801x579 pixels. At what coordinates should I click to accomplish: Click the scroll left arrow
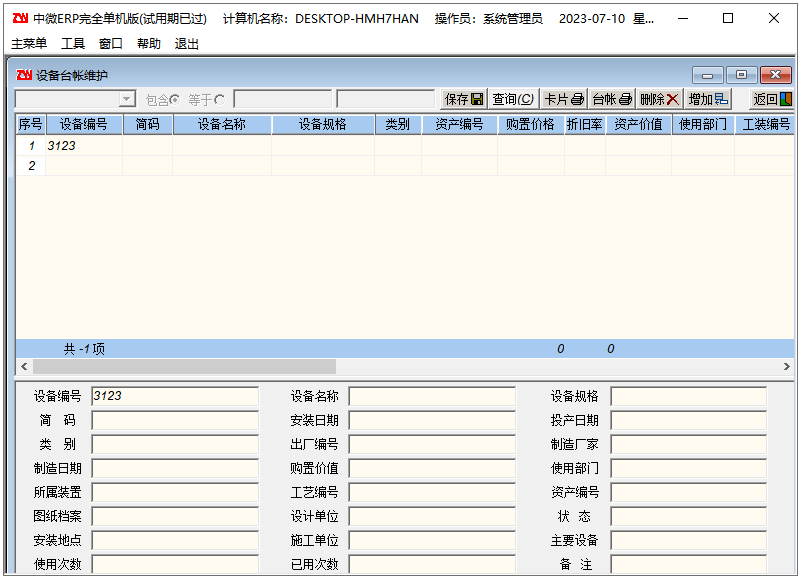24,366
